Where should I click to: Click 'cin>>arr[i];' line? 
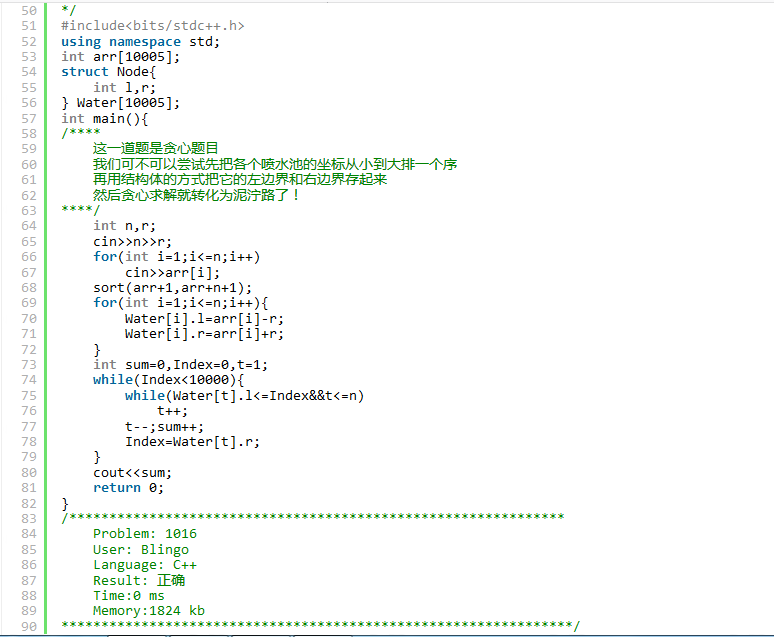[172, 273]
